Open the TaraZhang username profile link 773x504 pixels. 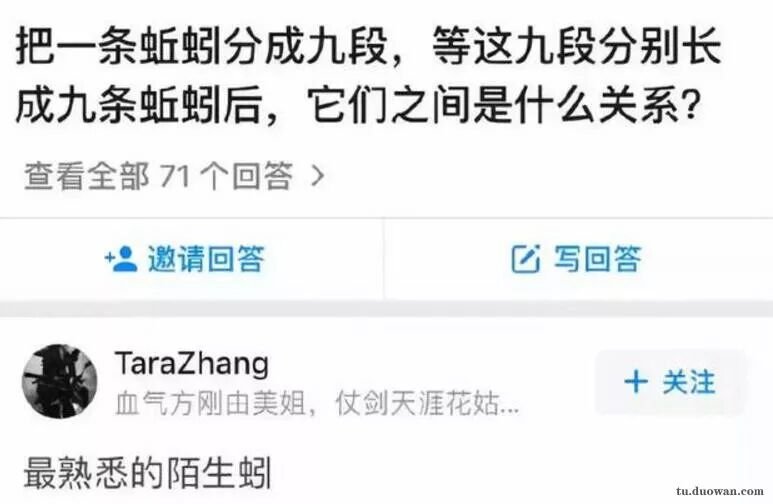click(x=192, y=363)
